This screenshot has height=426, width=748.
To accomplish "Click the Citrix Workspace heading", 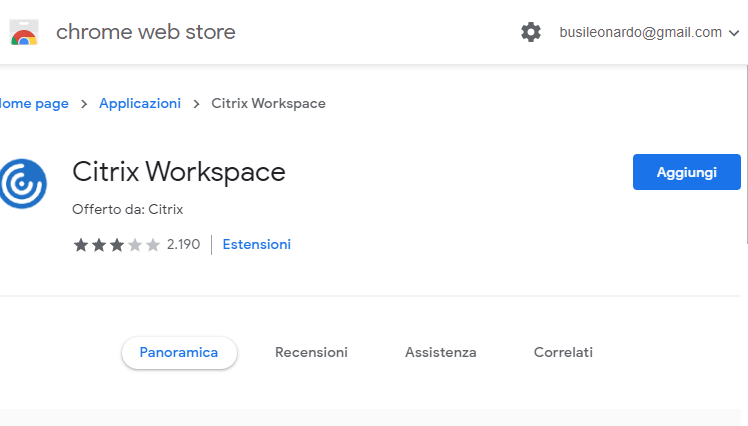I will coord(179,172).
